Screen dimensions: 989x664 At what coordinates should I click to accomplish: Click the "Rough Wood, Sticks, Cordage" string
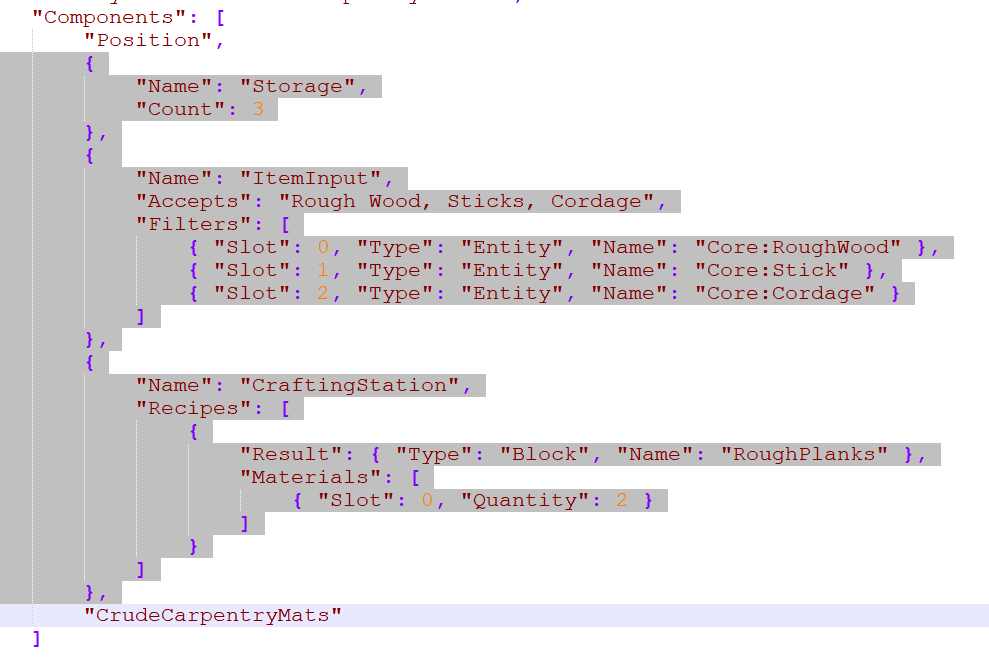pos(466,201)
